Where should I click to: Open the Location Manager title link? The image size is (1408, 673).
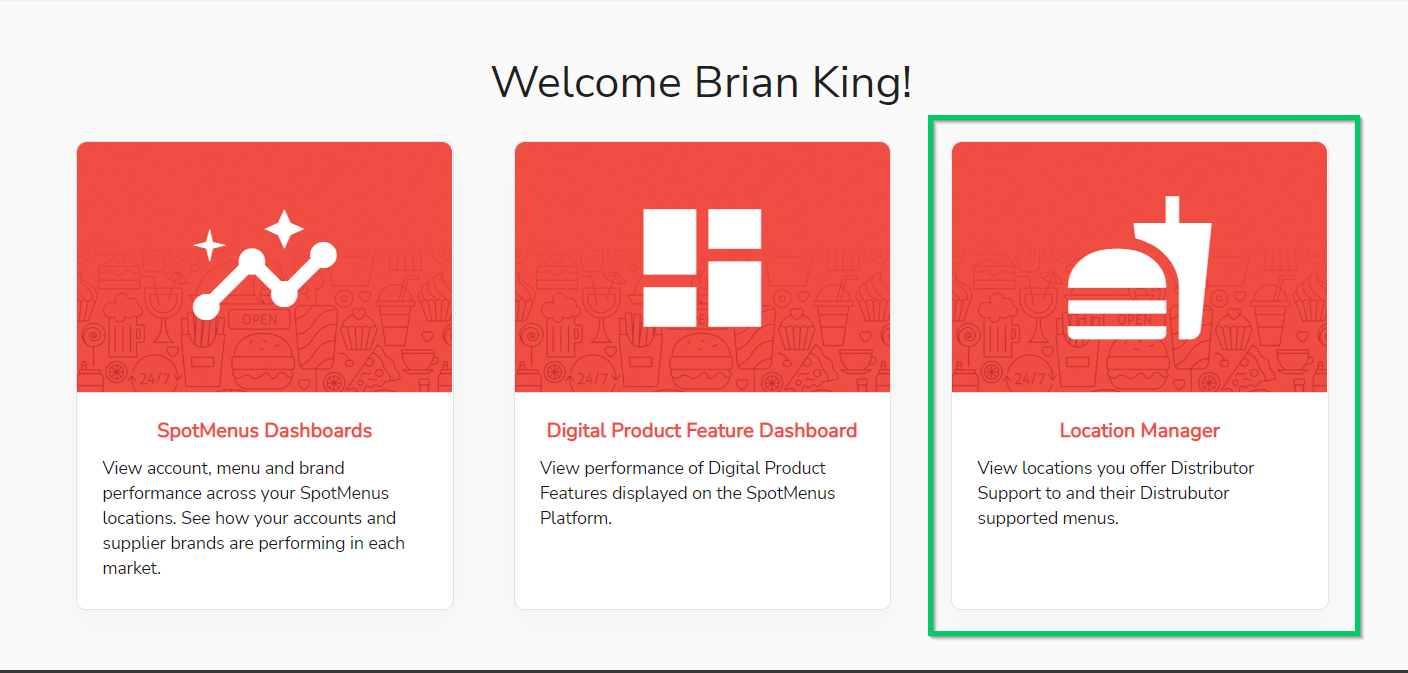coord(1140,431)
